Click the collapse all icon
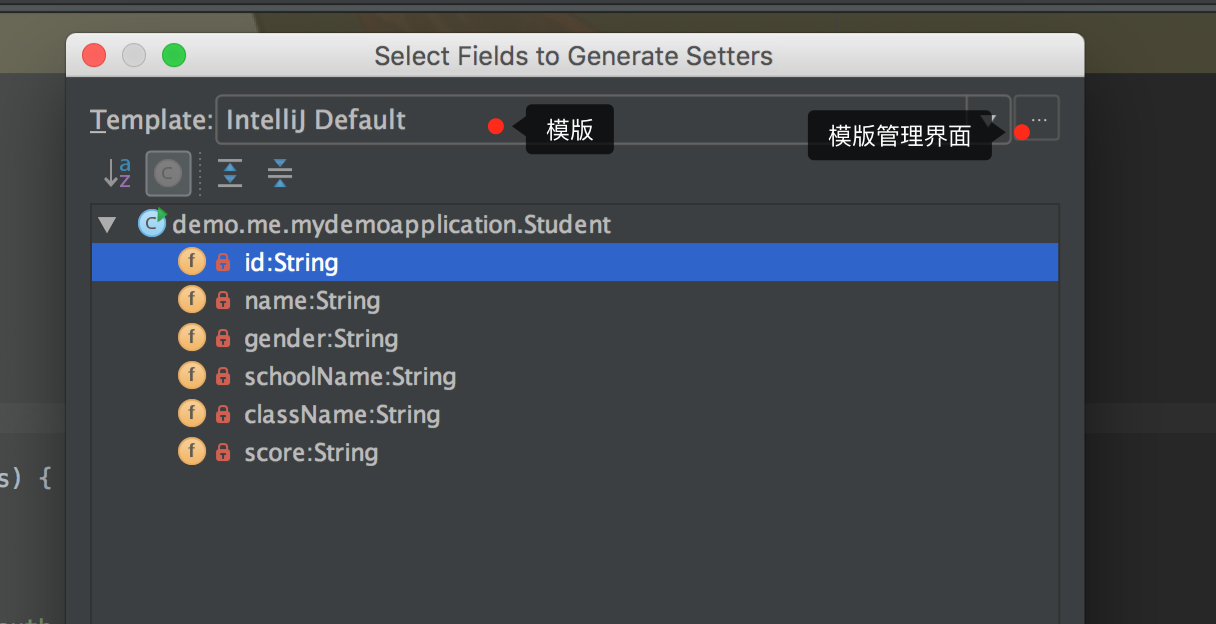1216x624 pixels. click(x=280, y=174)
